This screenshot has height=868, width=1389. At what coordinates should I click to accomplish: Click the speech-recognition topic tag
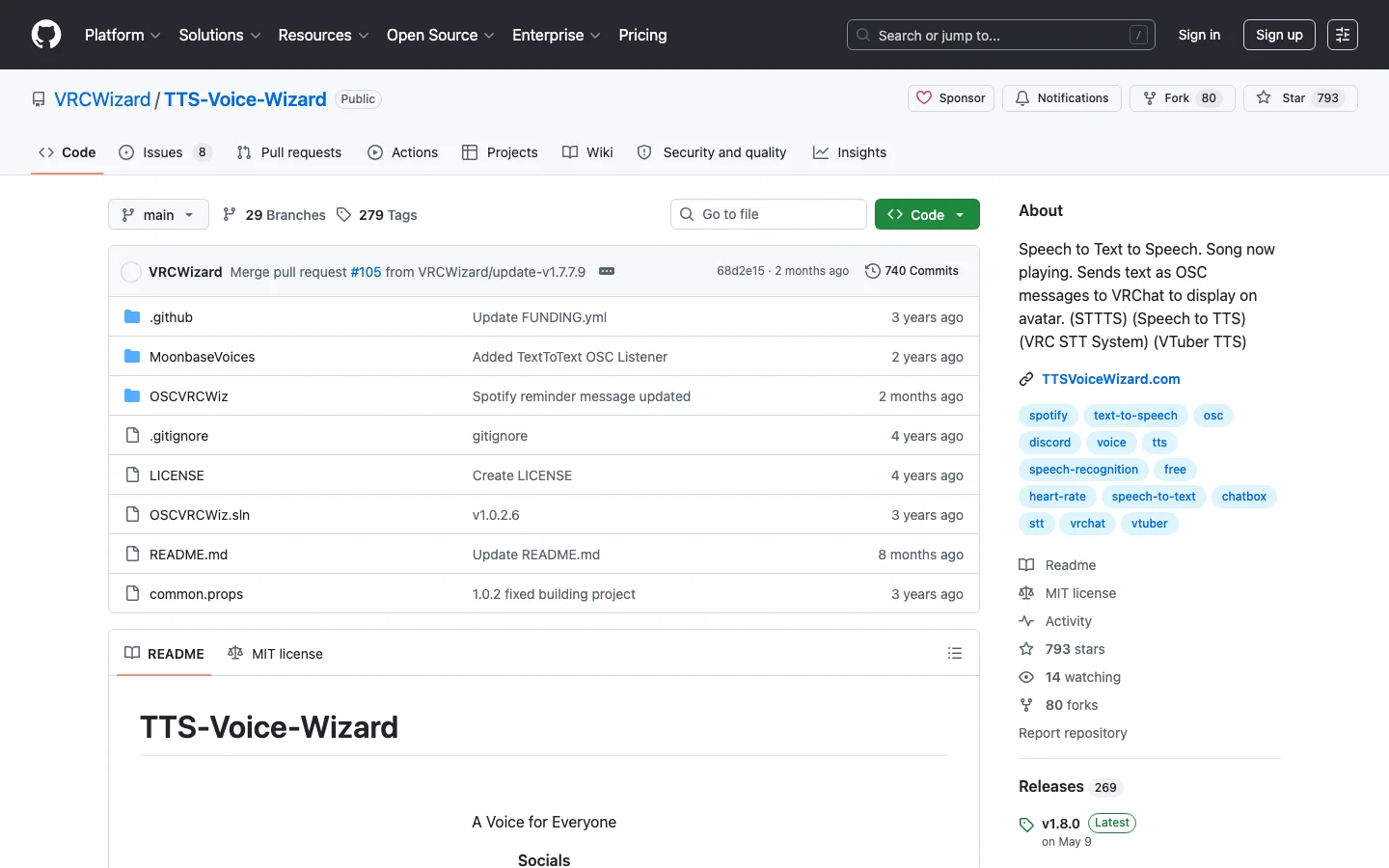(1083, 470)
